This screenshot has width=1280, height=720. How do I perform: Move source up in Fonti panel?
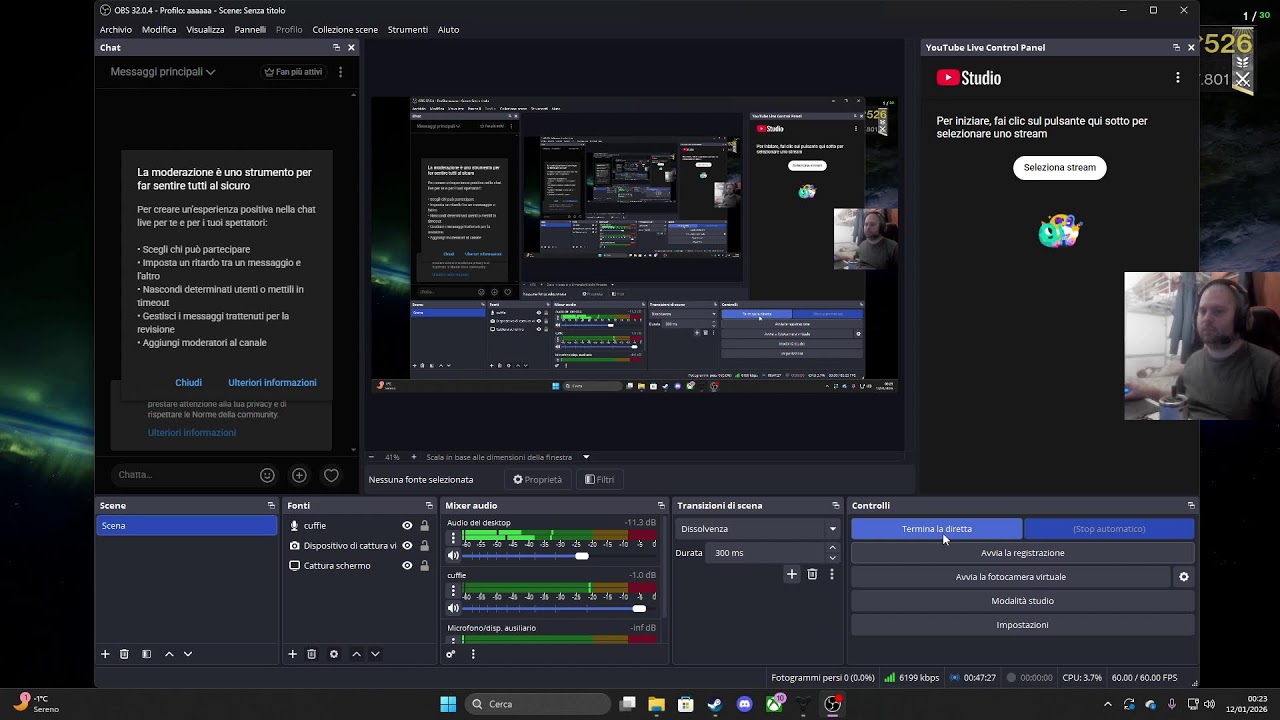[356, 654]
